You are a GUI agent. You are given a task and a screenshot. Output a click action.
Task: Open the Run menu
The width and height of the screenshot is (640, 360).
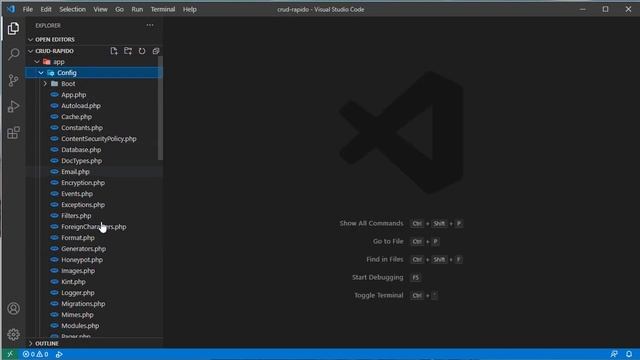[137, 9]
